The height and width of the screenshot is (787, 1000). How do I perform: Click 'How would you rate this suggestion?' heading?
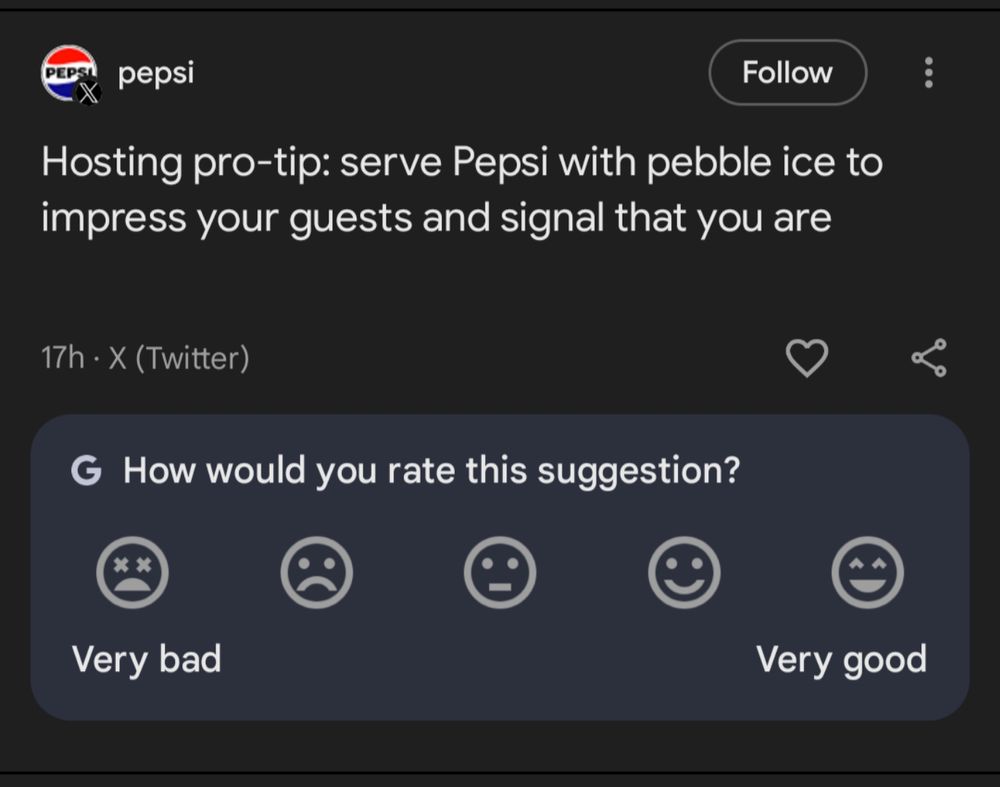tap(431, 470)
